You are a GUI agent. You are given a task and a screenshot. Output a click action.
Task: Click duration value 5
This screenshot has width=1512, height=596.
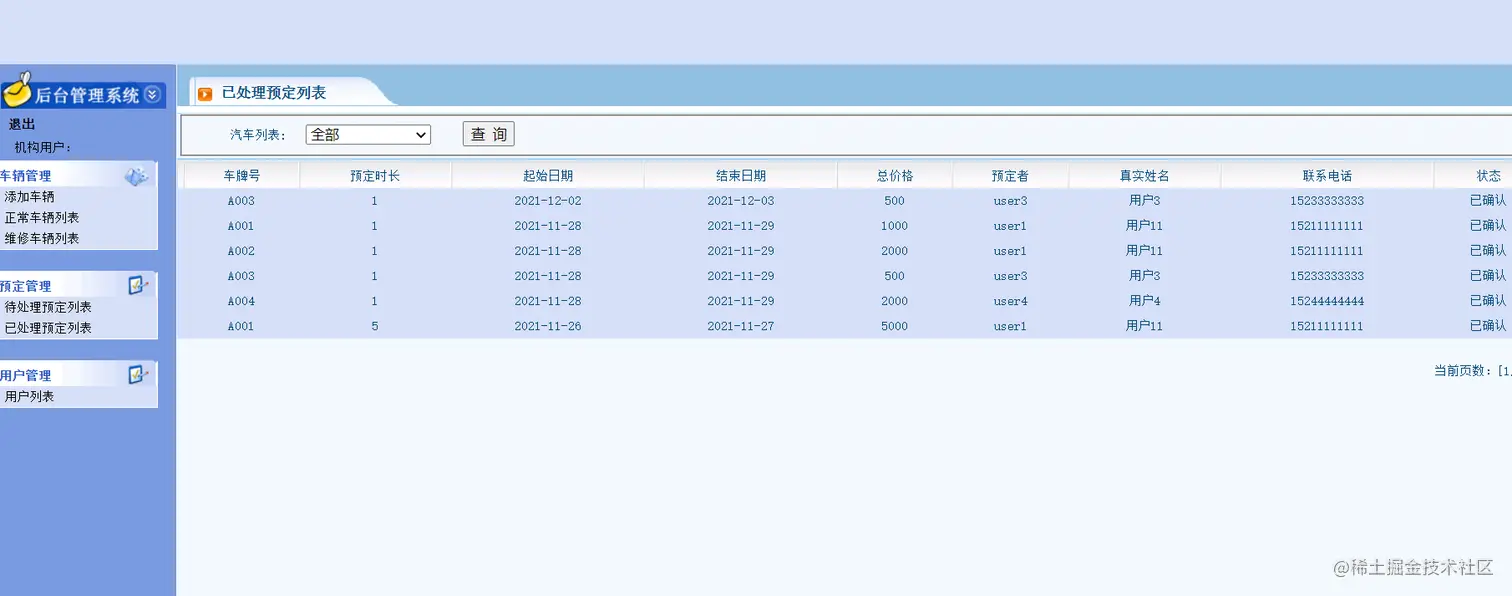(375, 326)
